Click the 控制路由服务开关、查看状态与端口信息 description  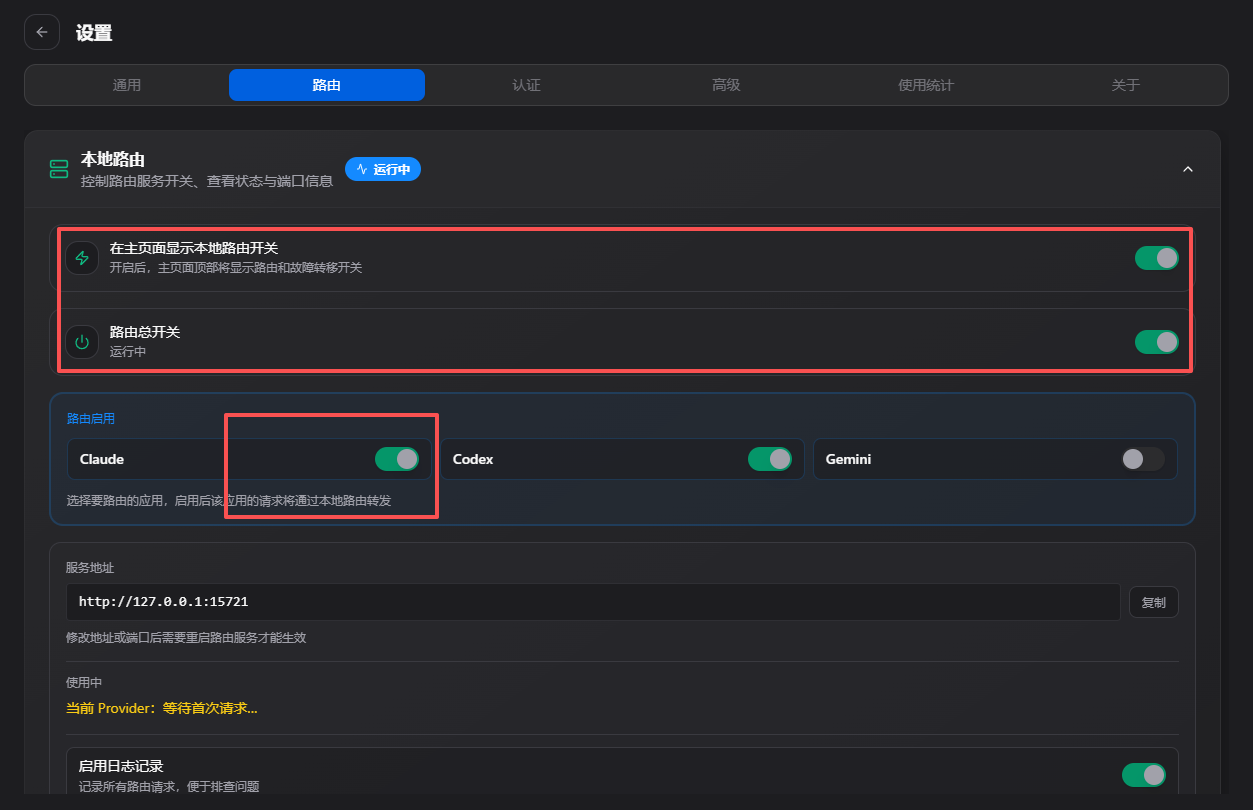click(x=207, y=181)
